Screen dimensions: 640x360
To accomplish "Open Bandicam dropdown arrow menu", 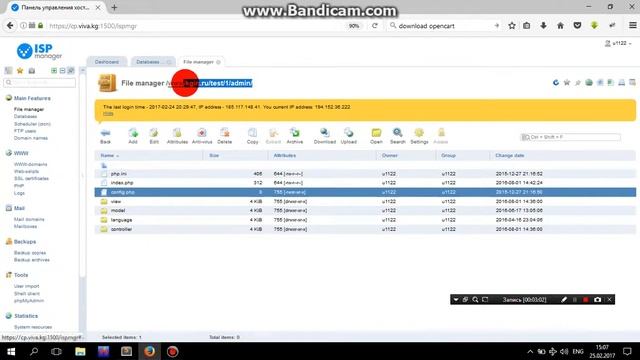I will coord(456,300).
